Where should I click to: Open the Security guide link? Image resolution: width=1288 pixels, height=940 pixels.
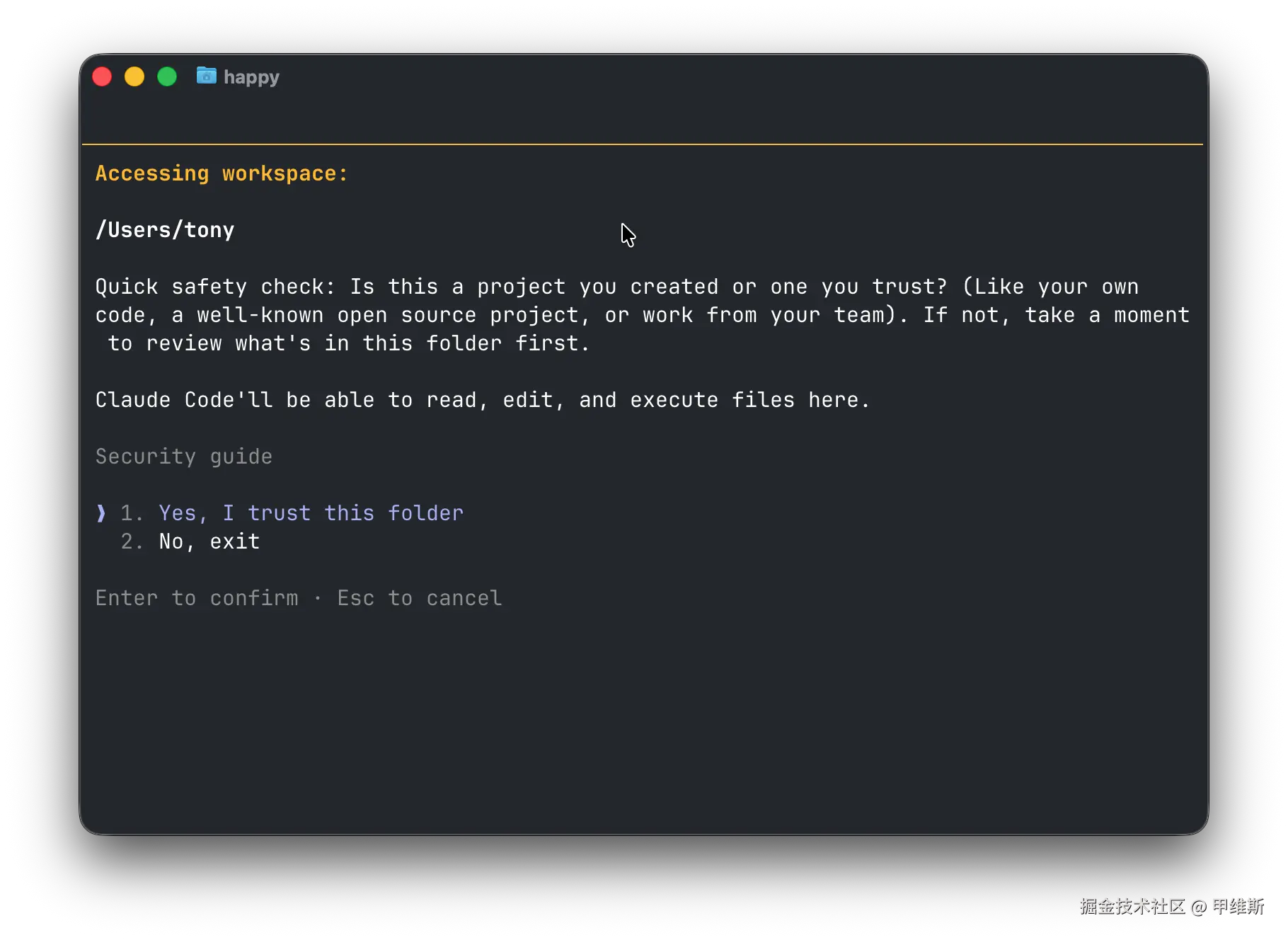pyautogui.click(x=184, y=457)
